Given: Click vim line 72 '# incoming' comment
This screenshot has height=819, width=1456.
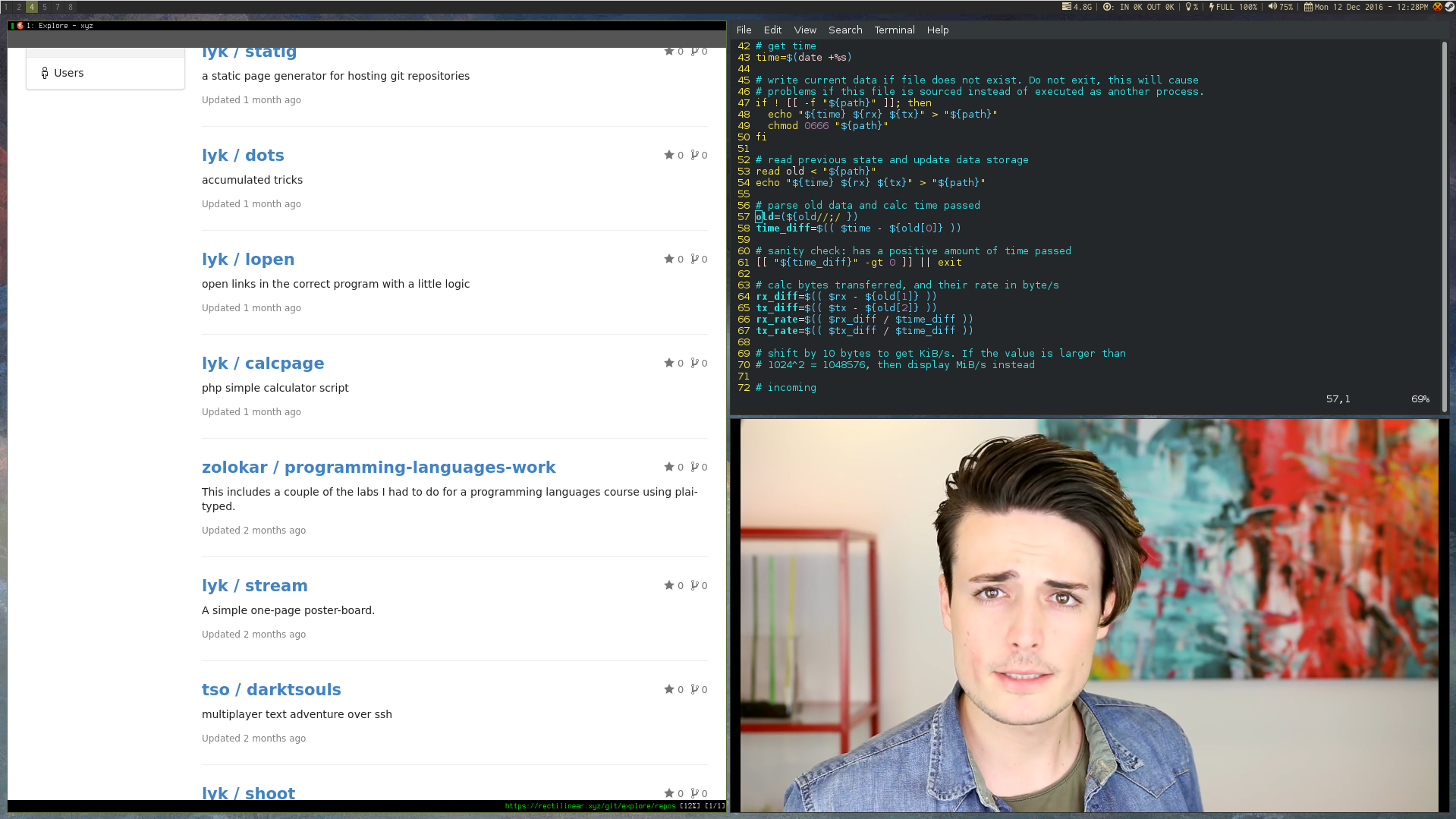Looking at the screenshot, I should 786,388.
